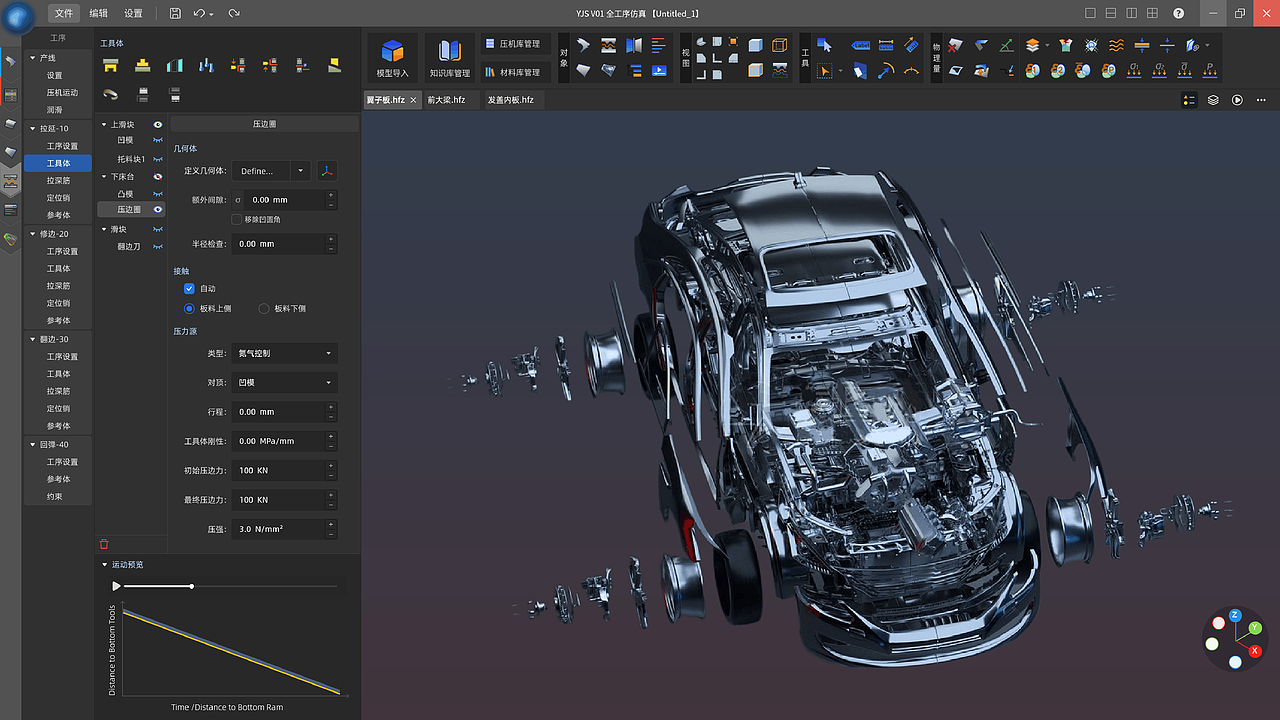Image resolution: width=1280 pixels, height=720 pixels.
Task: Click the blue pins tool icon
Action: [x=207, y=65]
